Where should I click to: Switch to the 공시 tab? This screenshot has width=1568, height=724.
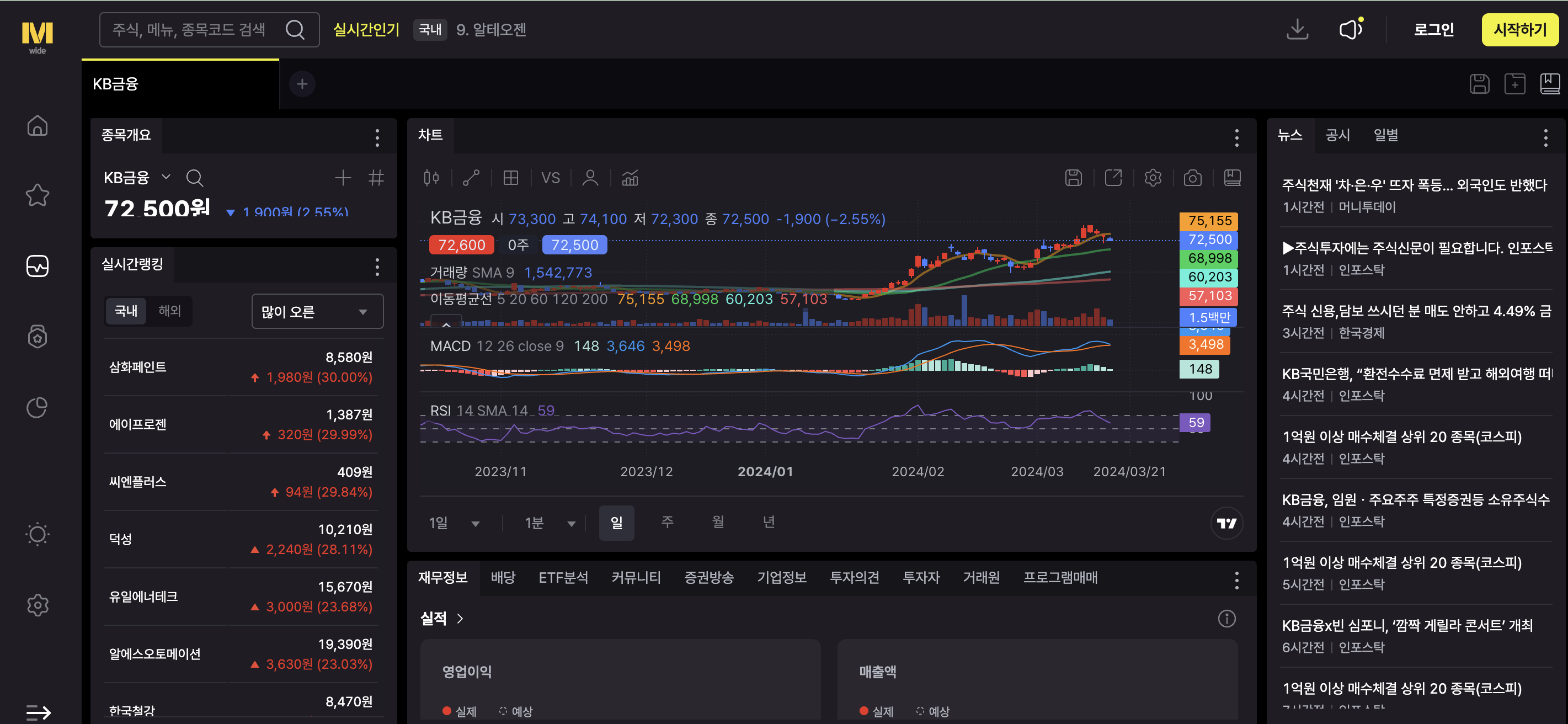pos(1337,135)
